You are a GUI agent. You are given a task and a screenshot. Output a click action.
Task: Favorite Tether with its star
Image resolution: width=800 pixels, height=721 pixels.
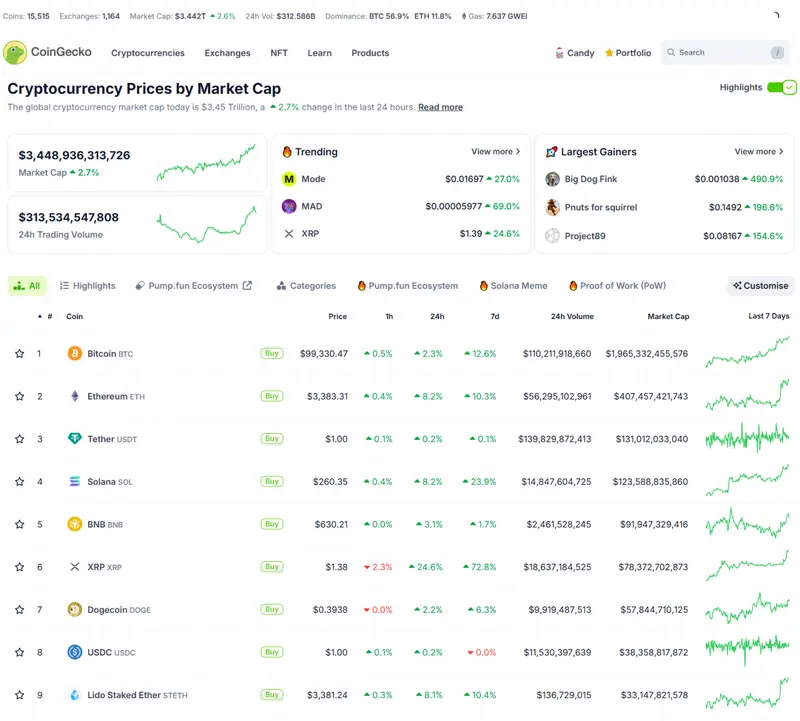[19, 439]
